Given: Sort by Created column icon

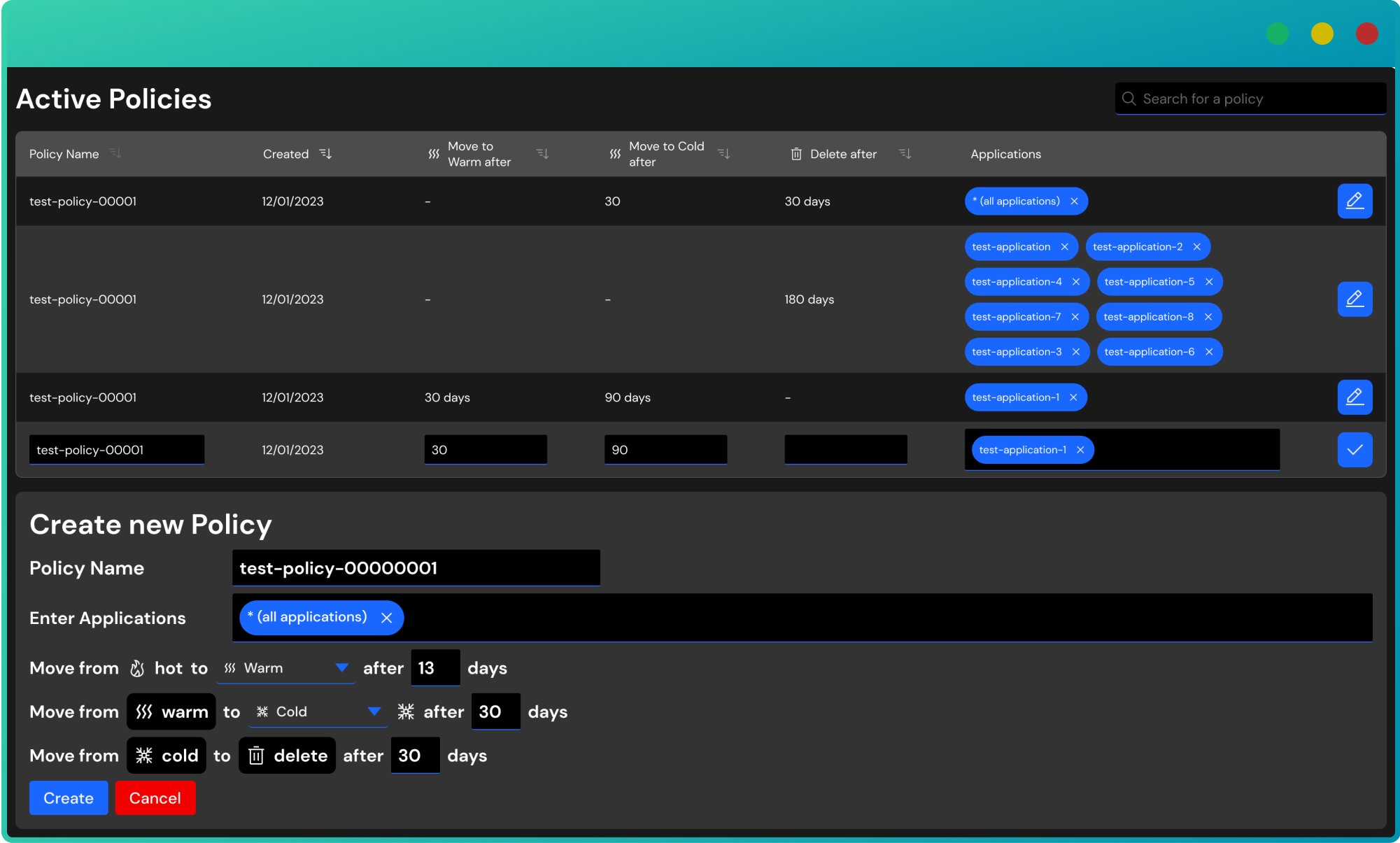Looking at the screenshot, I should 325,153.
